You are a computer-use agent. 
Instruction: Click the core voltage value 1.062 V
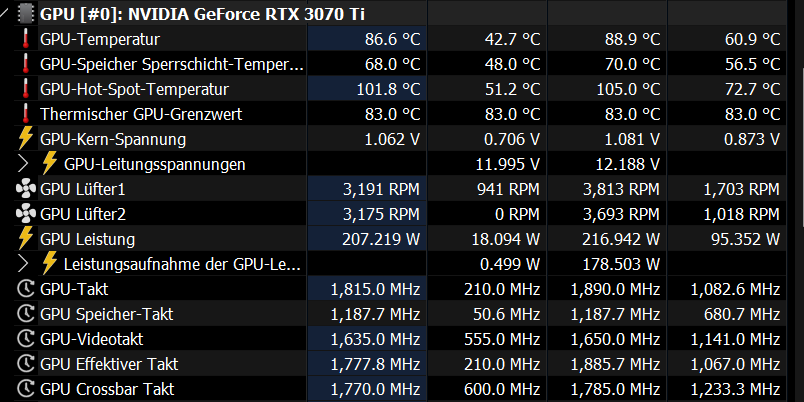point(393,139)
